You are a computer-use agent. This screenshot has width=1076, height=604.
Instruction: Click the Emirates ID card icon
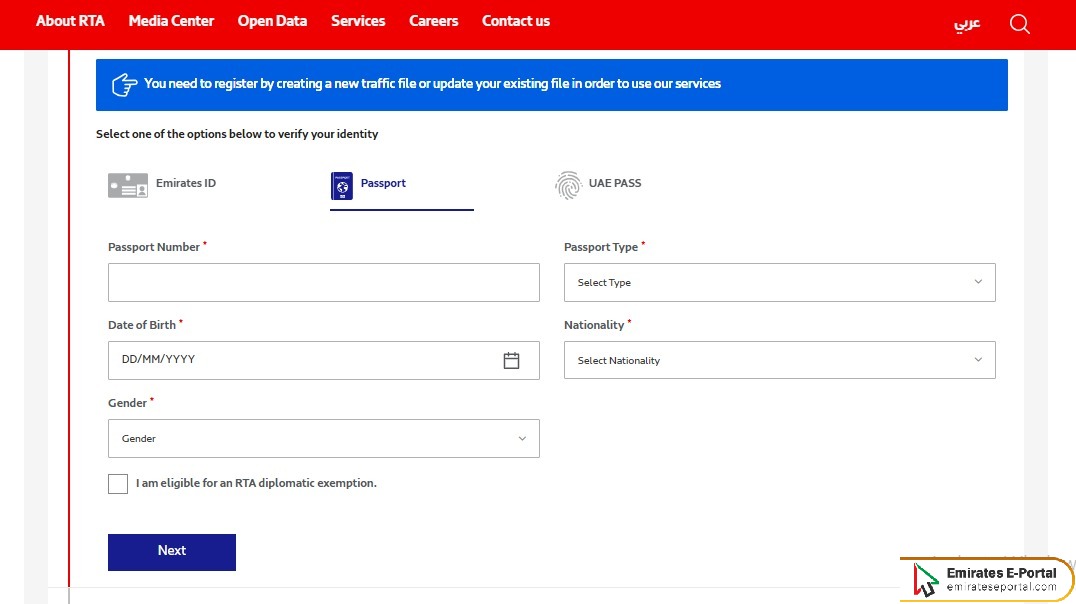click(x=127, y=184)
